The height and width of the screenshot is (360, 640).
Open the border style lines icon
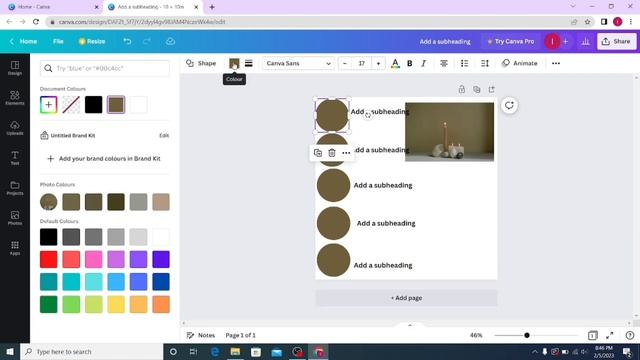point(249,63)
